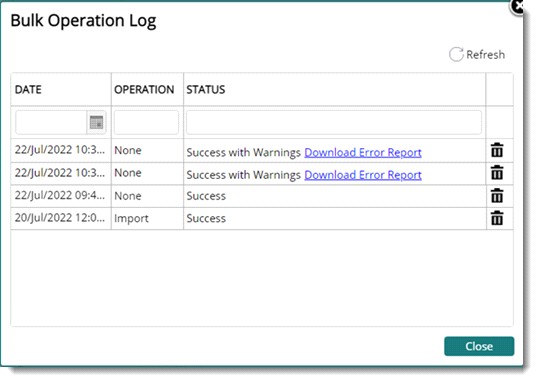Select the Success status of Import row

(x=206, y=218)
